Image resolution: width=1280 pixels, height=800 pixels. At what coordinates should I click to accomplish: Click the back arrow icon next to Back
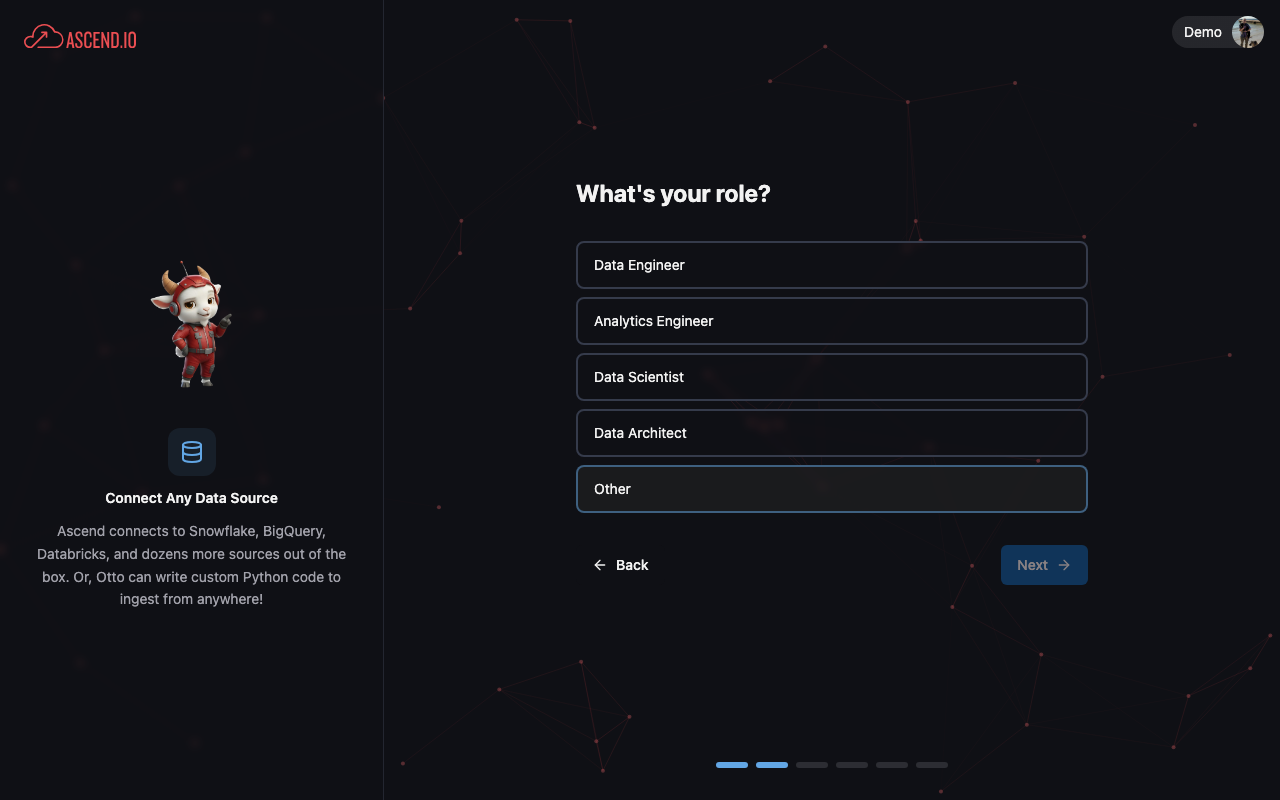(x=599, y=565)
